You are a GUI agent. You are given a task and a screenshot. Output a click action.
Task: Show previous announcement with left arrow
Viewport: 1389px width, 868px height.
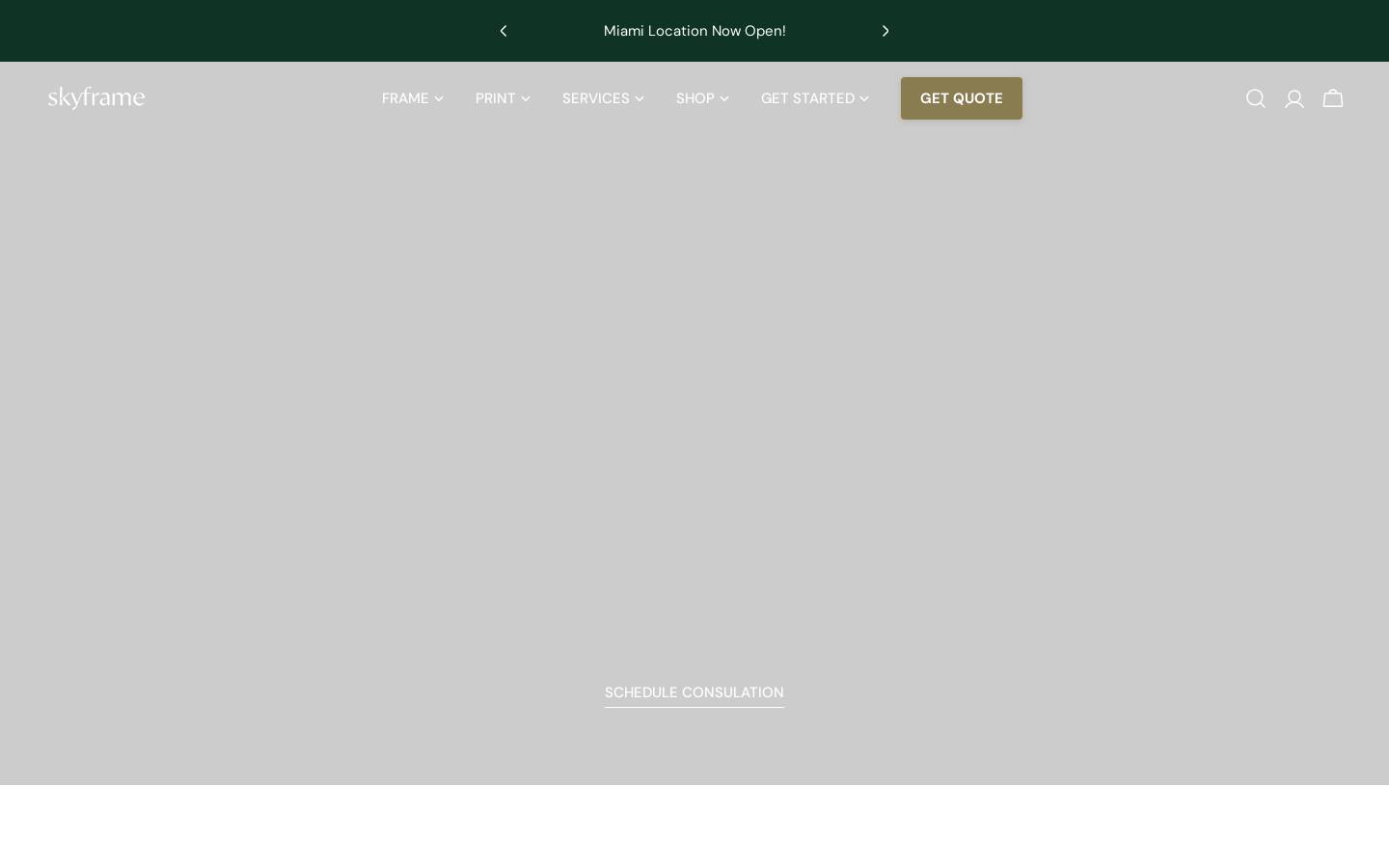tap(503, 31)
